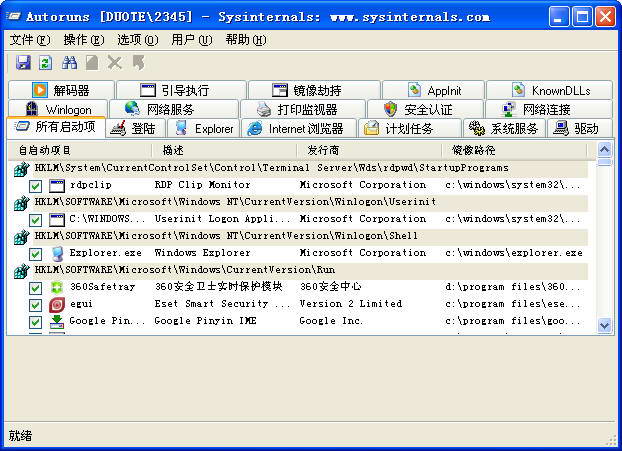Switch to the 计划任务 tab
The height and width of the screenshot is (451, 622).
[410, 128]
